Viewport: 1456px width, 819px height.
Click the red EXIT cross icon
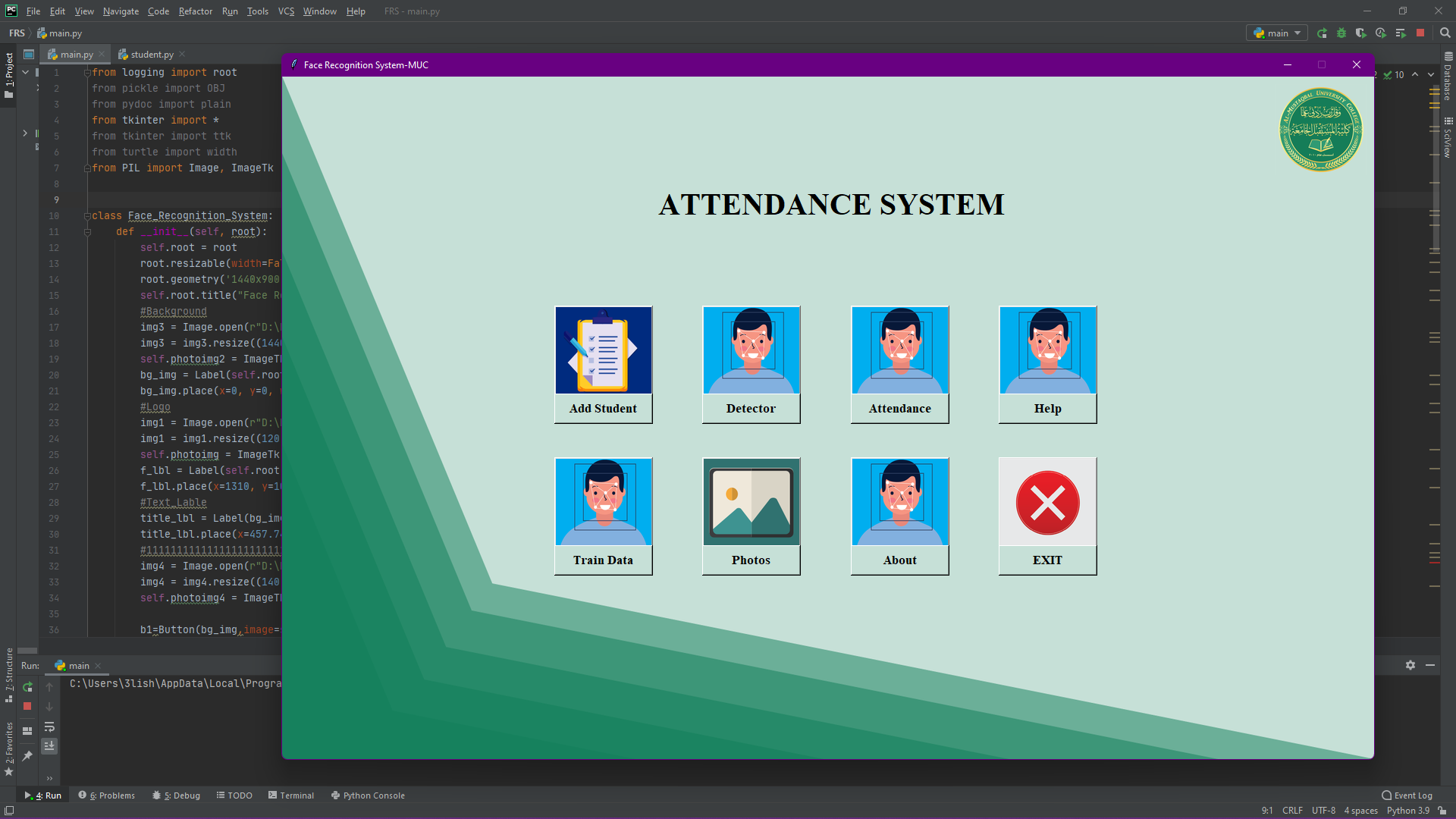[1047, 502]
